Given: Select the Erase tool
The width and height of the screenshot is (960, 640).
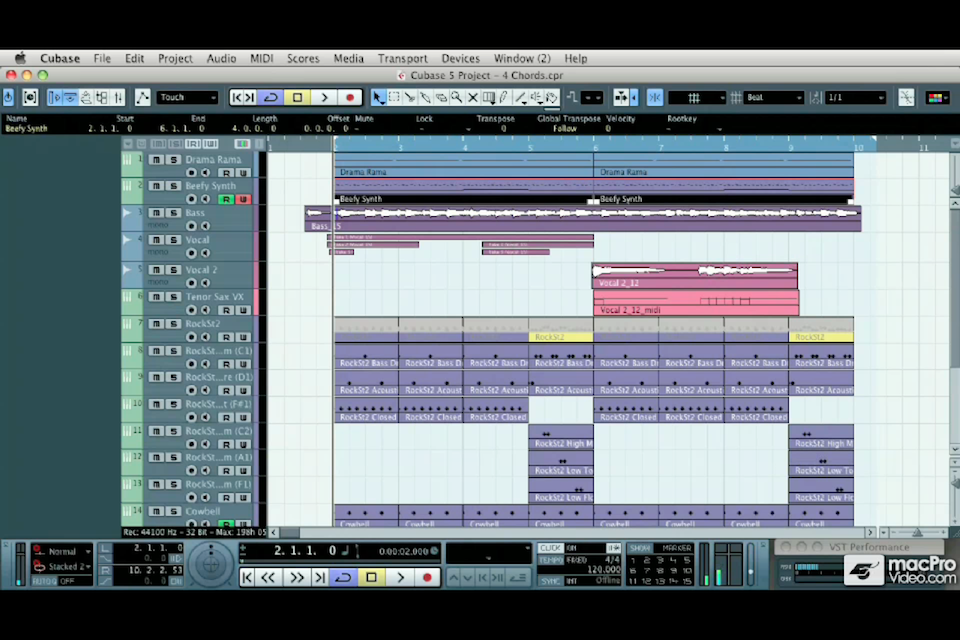Looking at the screenshot, I should point(441,97).
